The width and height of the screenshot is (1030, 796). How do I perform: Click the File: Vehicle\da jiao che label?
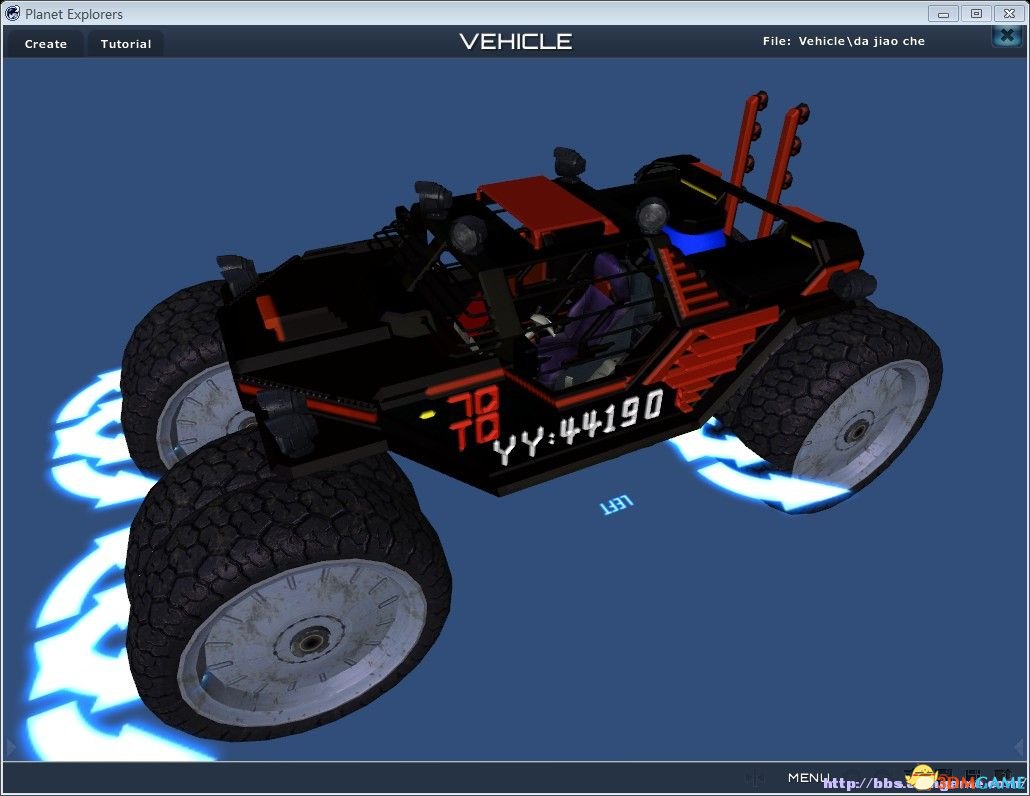click(x=843, y=41)
